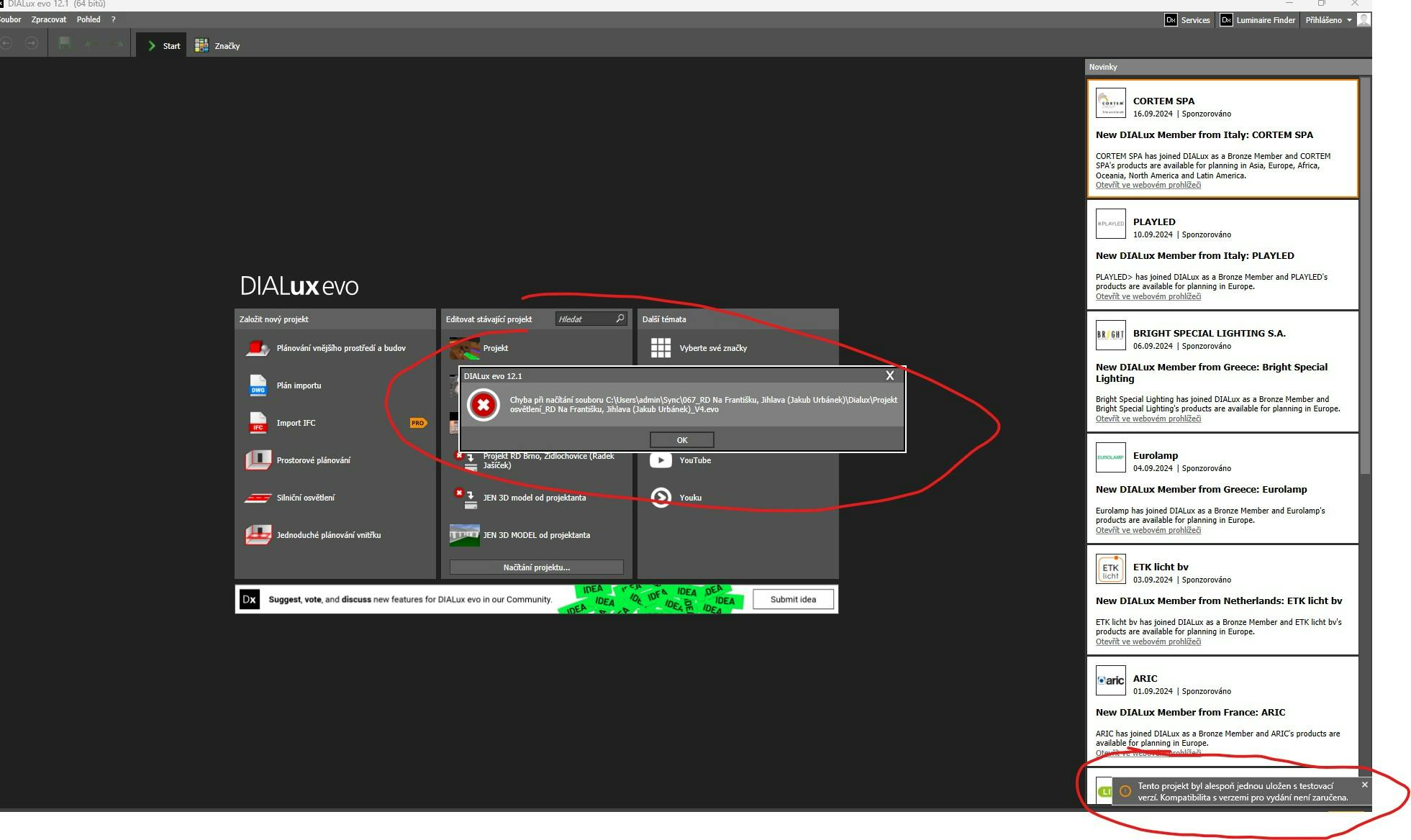
Task: Click the back arrow toolbar icon
Action: tap(6, 44)
